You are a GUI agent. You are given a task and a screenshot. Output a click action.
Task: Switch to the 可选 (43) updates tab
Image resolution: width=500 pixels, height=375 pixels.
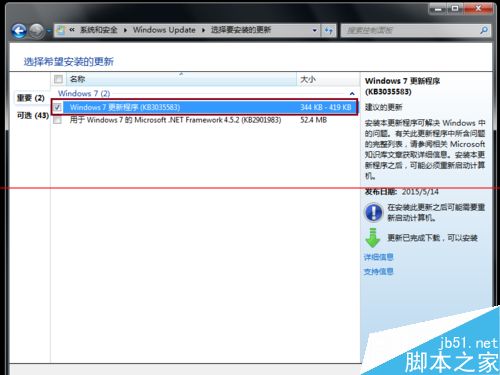pos(33,115)
